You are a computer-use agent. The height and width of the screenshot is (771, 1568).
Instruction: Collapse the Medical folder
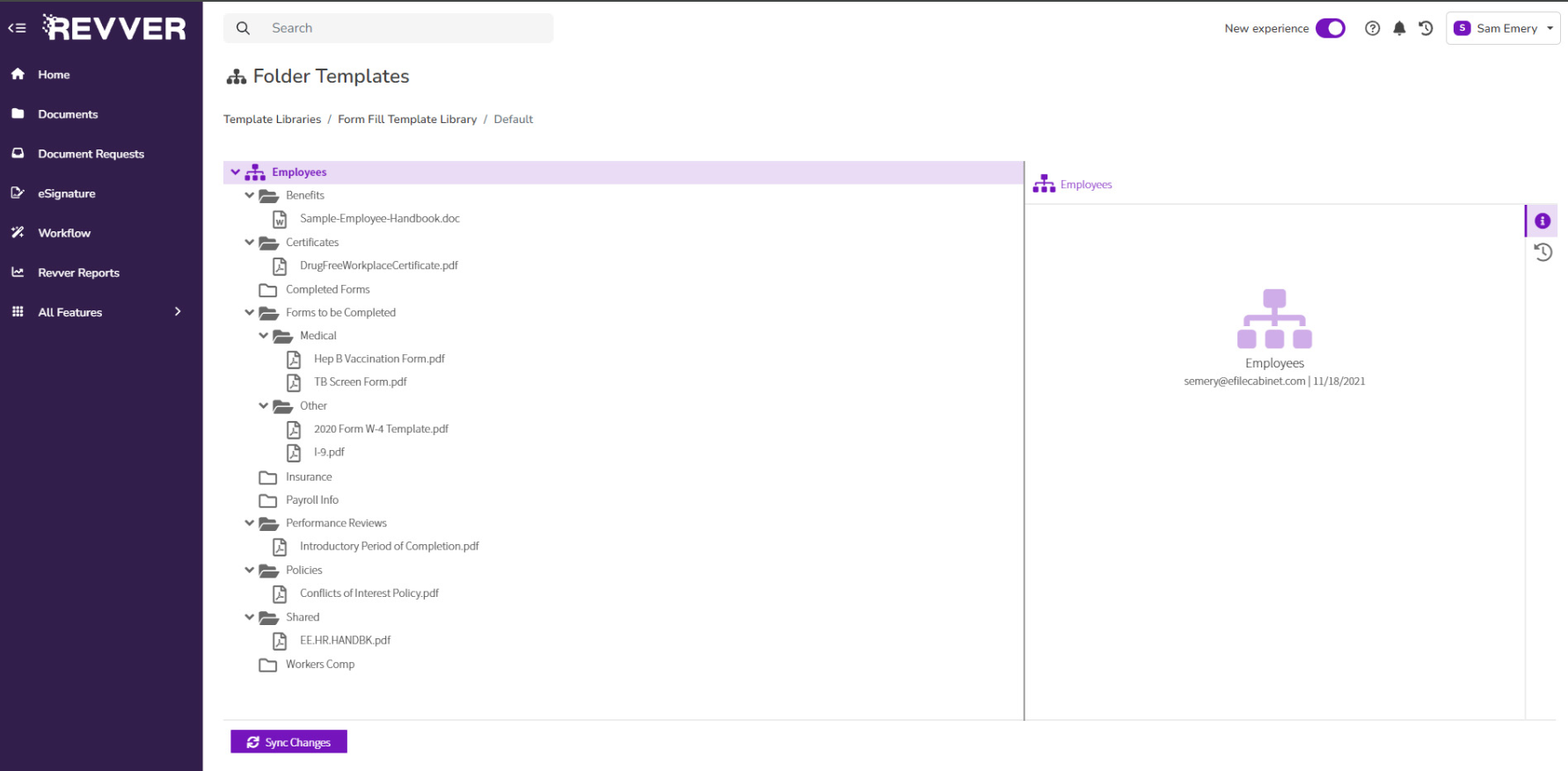(264, 335)
